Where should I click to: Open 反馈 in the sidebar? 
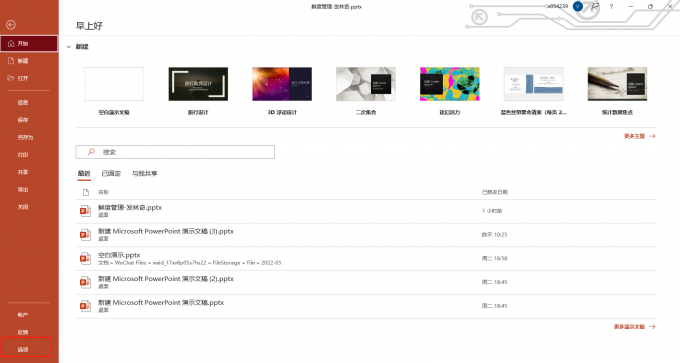(23, 332)
